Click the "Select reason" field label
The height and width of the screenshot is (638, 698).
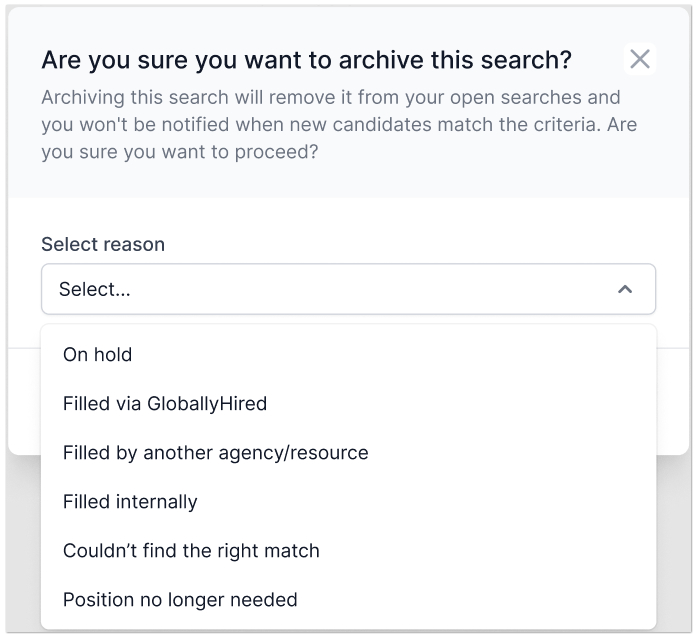pyautogui.click(x=103, y=244)
